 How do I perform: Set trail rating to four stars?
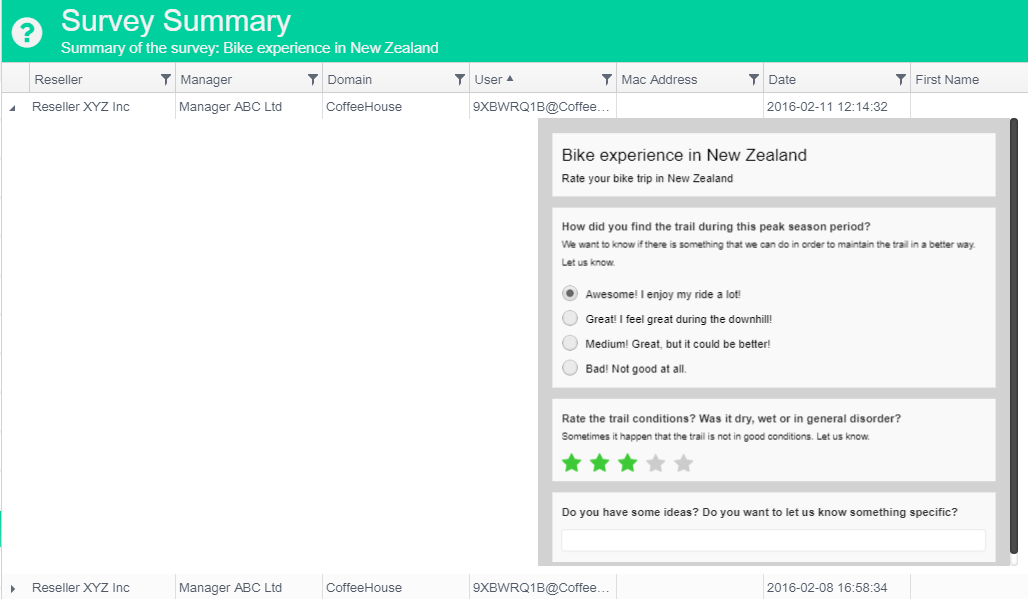pos(656,463)
